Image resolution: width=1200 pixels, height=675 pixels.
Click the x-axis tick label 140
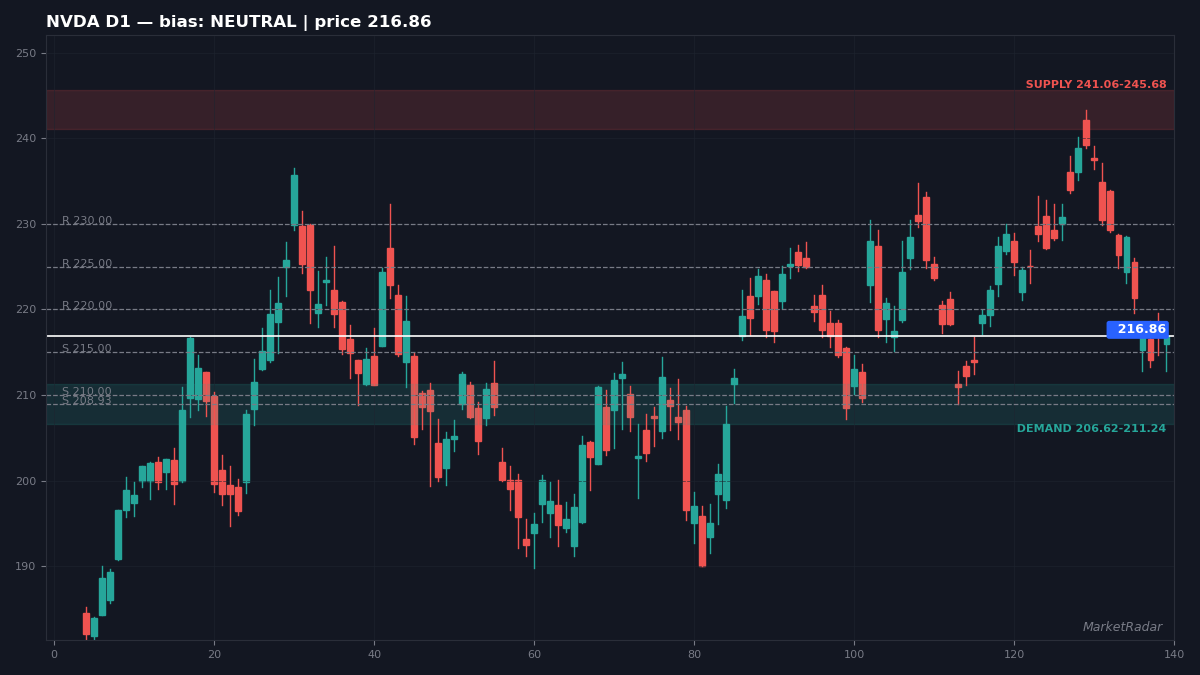pyautogui.click(x=1174, y=654)
